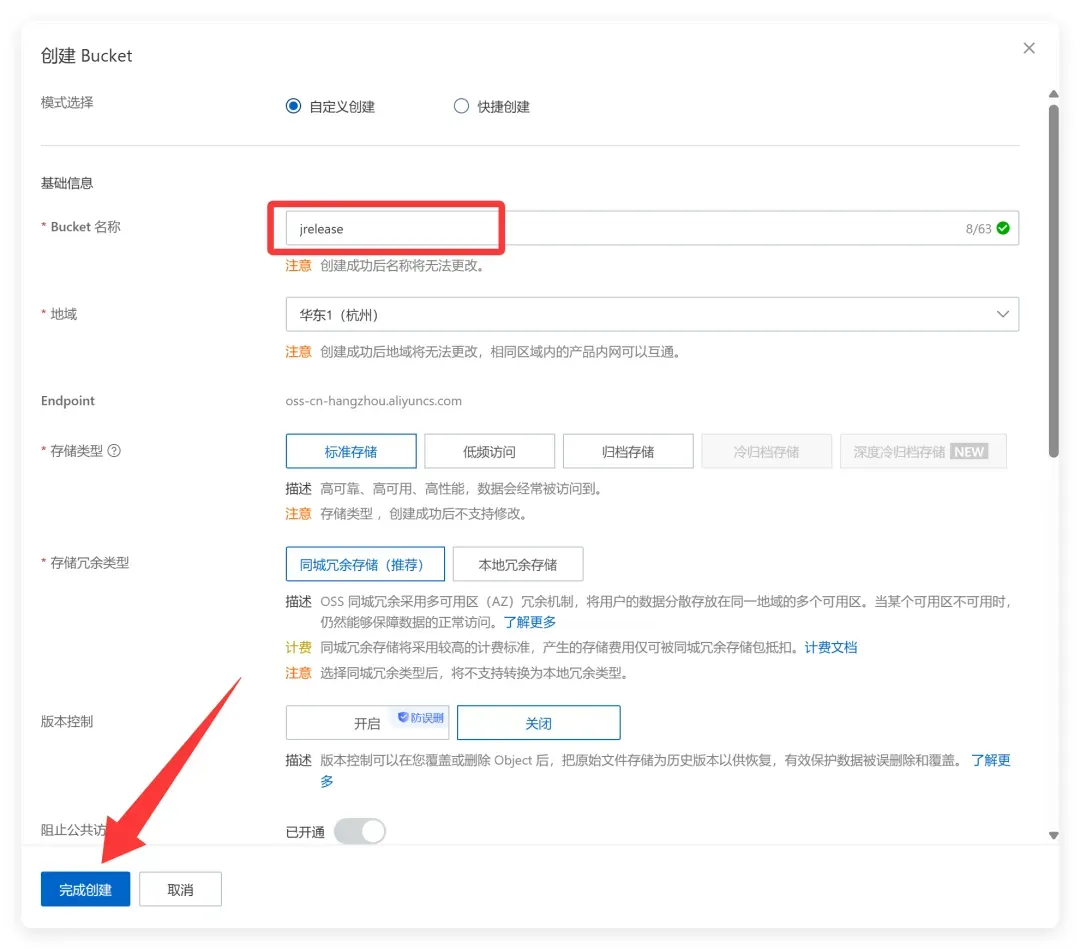Viewport: 1080px width, 949px height.
Task: Open 了解更多 link for 版本控制
Action: pyautogui.click(x=990, y=760)
